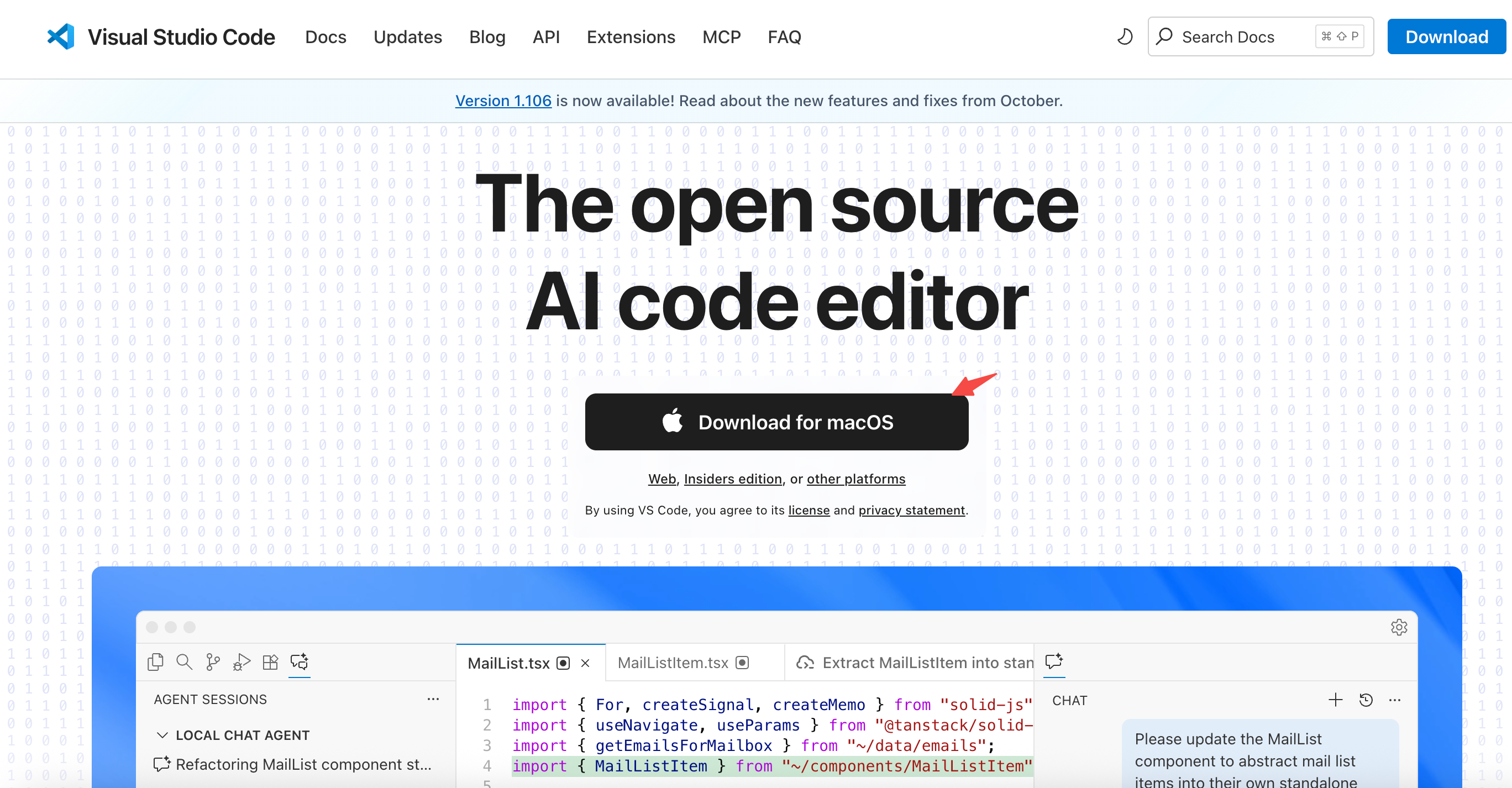Screen dimensions: 1512x788
Task: Collapse the LOCAL CHAT AGENT section
Action: click(162, 735)
